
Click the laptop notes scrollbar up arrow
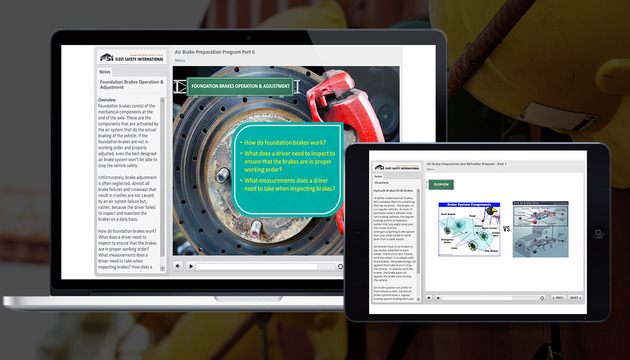pos(162,100)
